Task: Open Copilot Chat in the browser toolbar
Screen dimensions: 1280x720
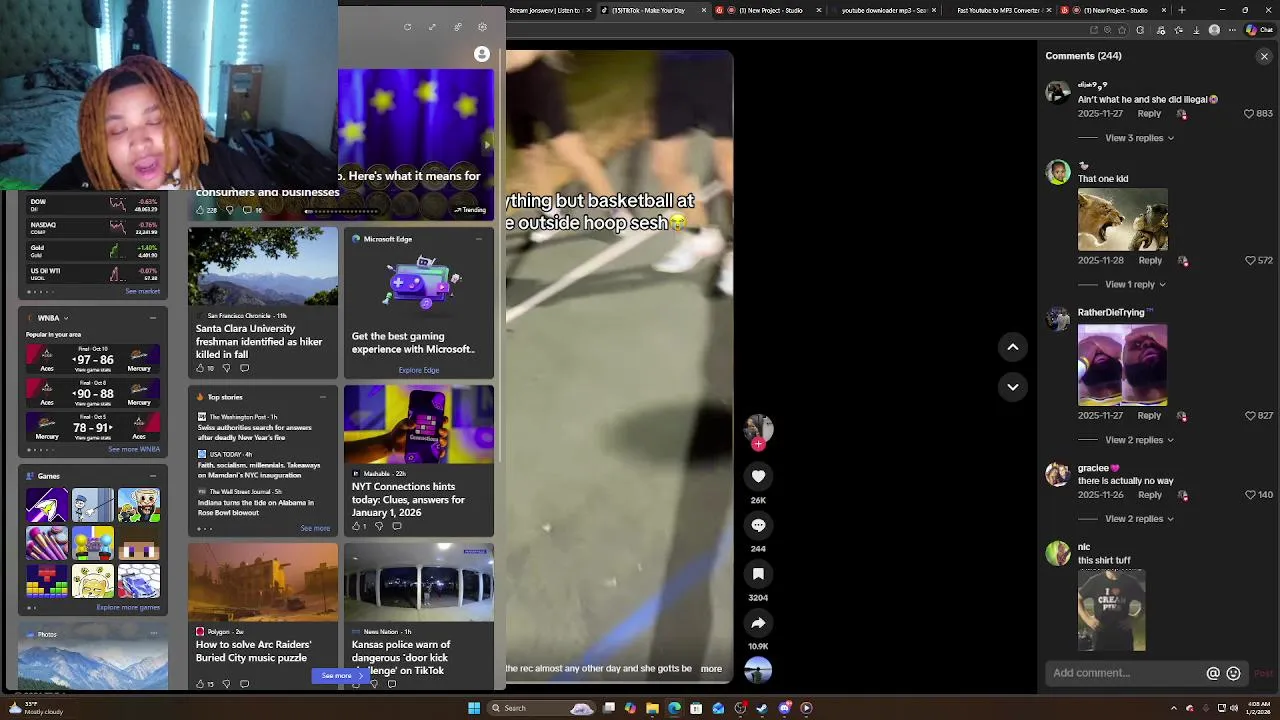Action: 1259,30
